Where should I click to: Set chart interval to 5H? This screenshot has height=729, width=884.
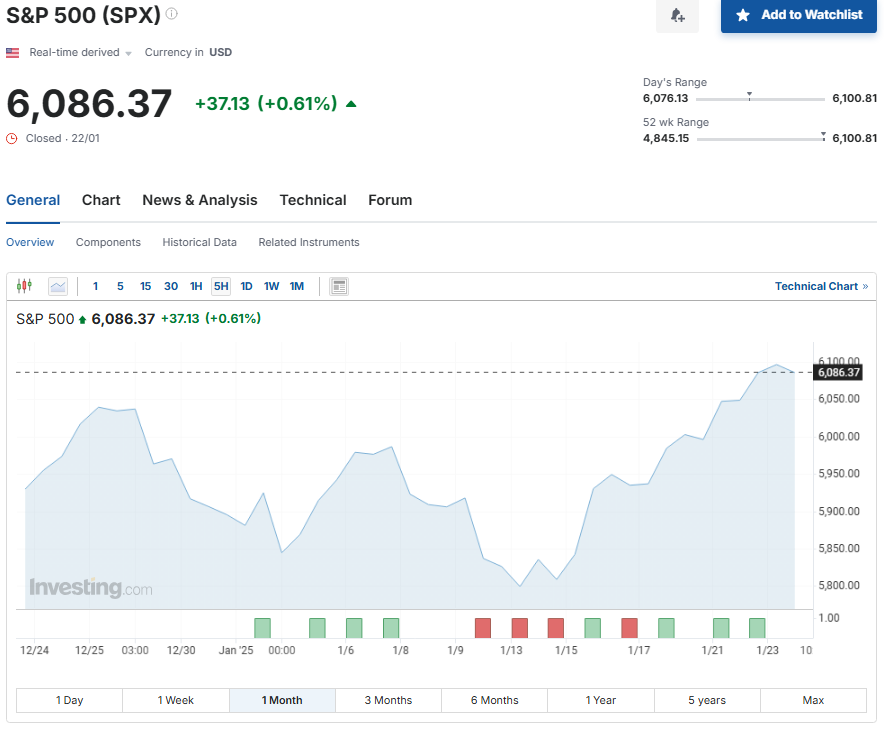[221, 286]
